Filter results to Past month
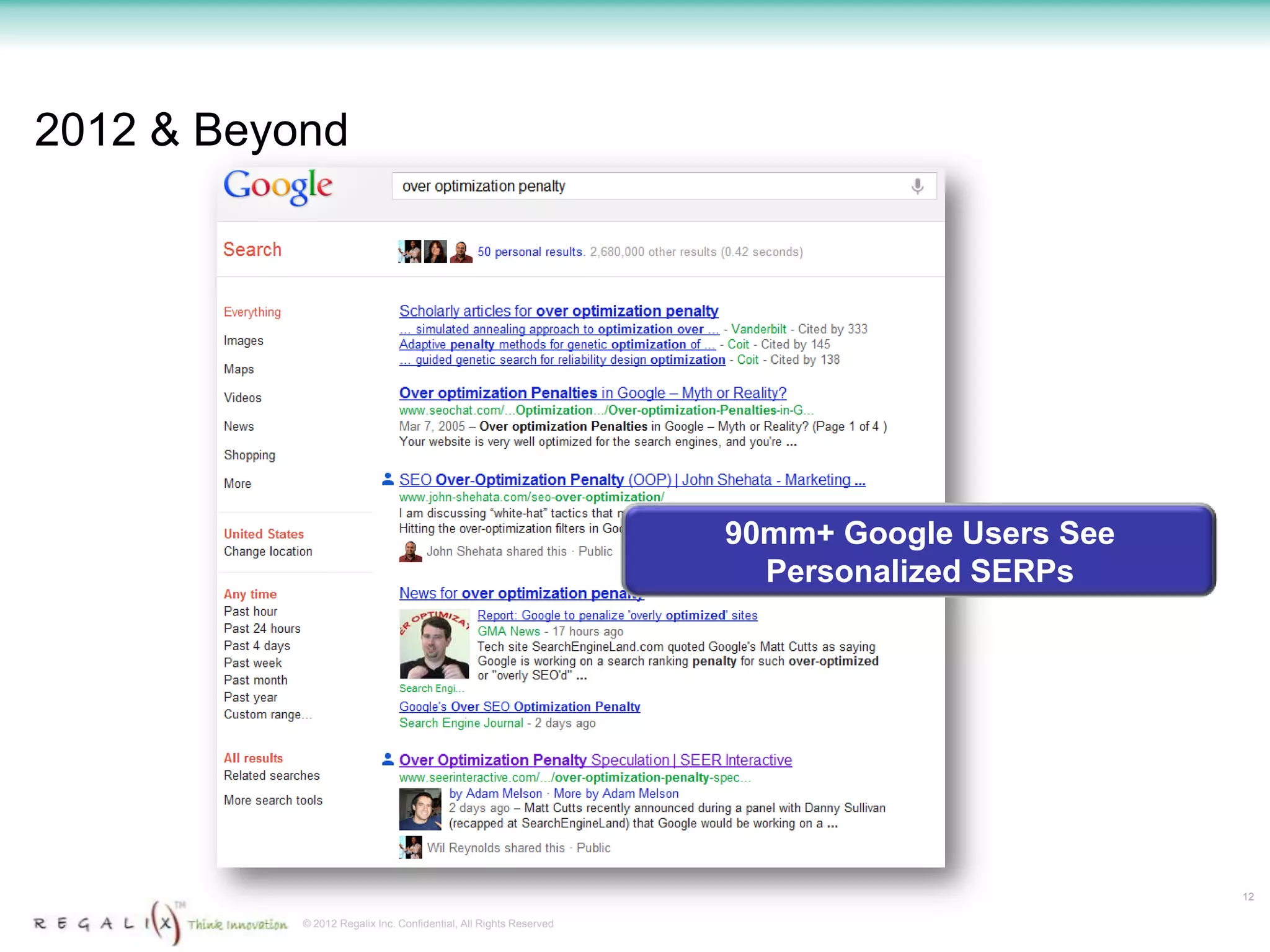 point(255,680)
